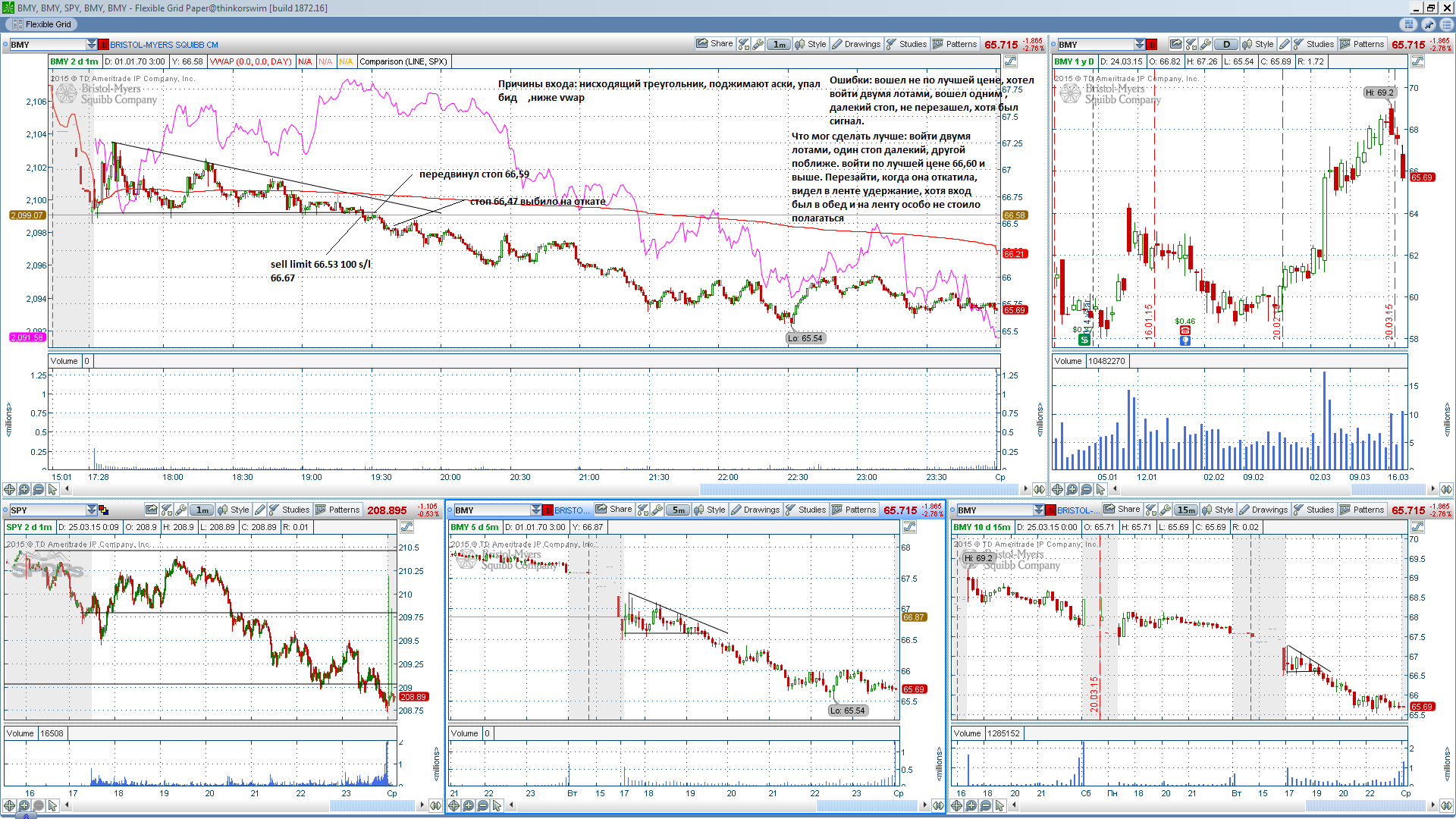The height and width of the screenshot is (819, 1456).
Task: Click SPY chart color-link multicolor box
Action: (x=104, y=510)
